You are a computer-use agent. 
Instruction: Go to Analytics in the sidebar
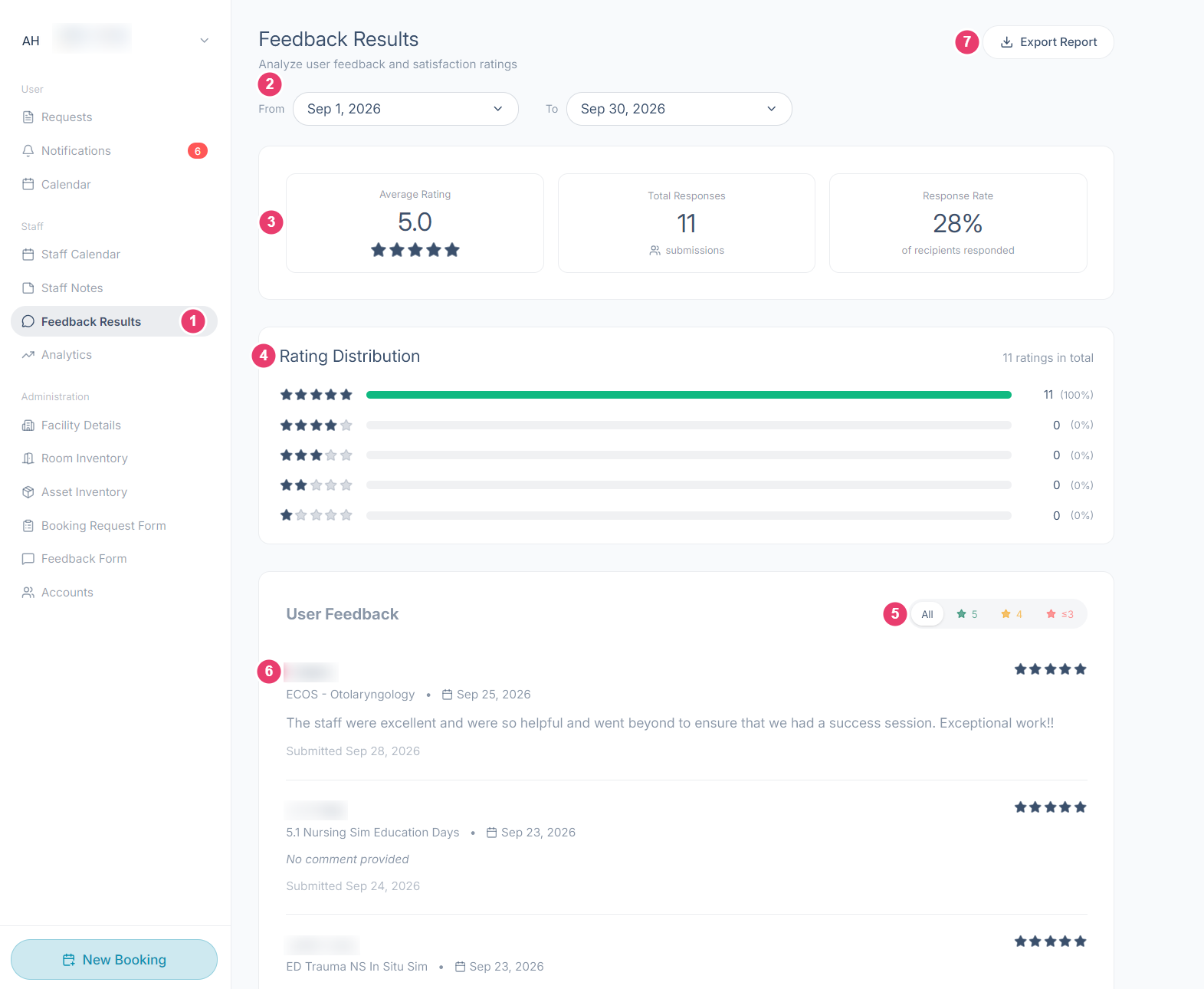pos(114,355)
